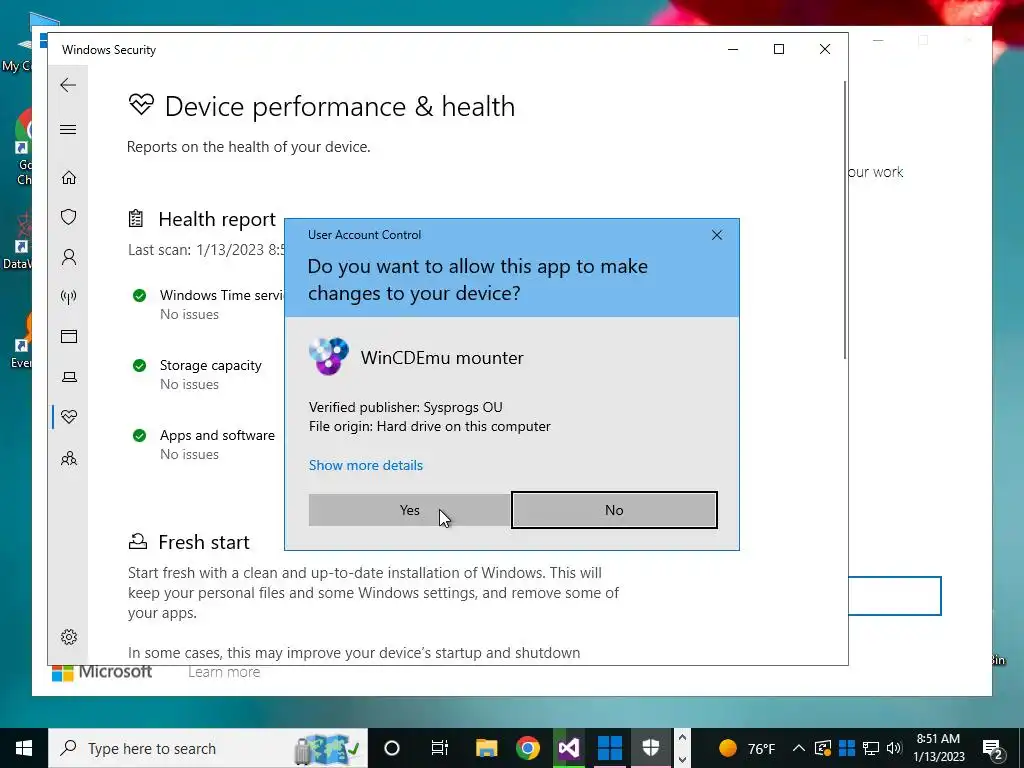Click No in User Account Control dialog

pyautogui.click(x=614, y=510)
